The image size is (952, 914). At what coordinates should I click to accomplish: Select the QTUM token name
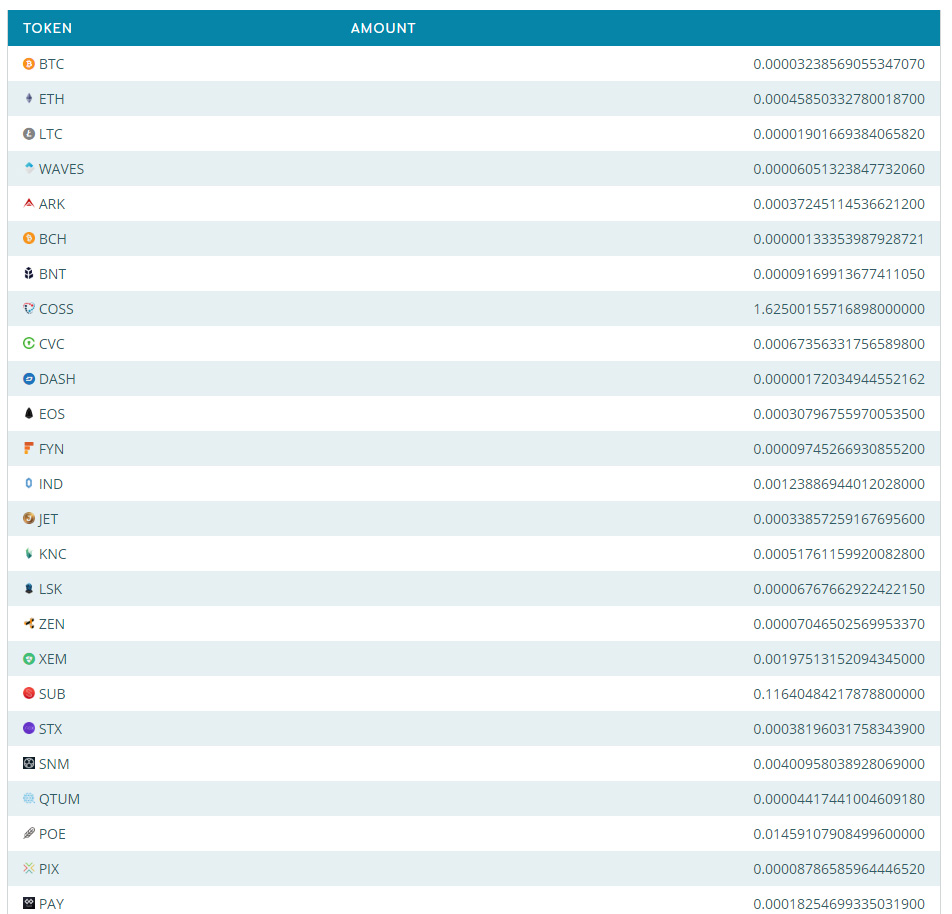click(x=60, y=799)
